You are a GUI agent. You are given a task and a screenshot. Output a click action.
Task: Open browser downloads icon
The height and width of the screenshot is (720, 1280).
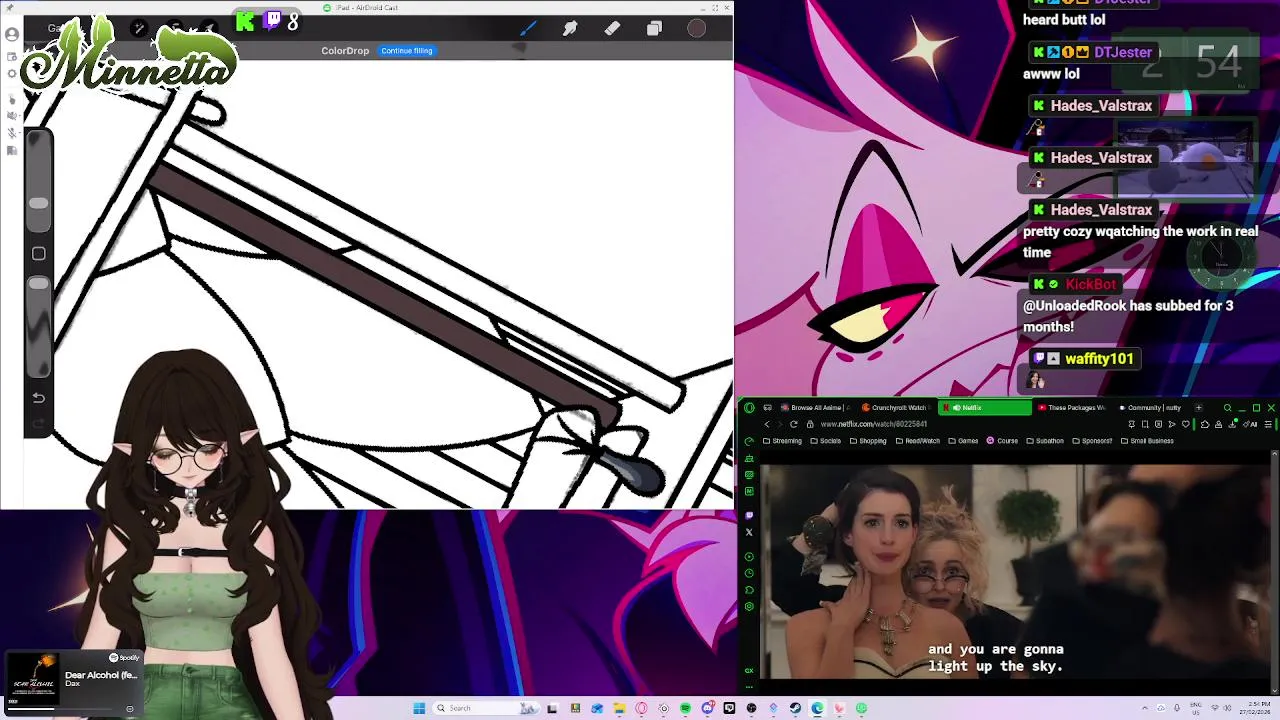point(1232,424)
